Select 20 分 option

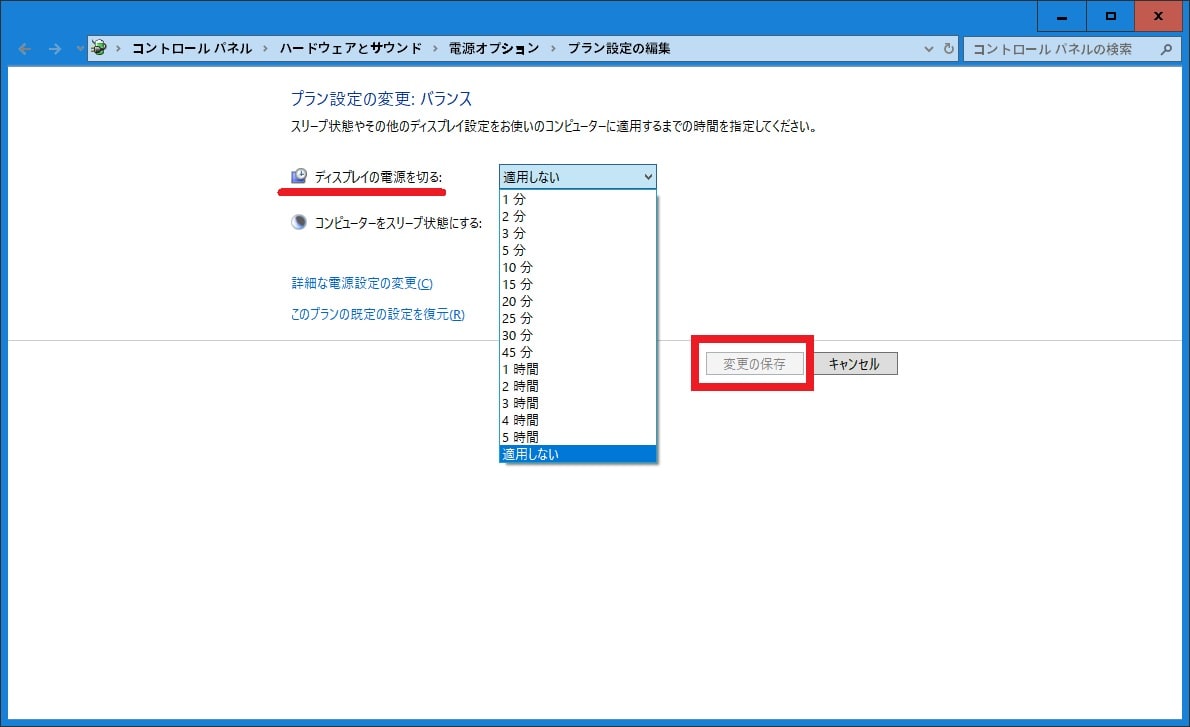(578, 301)
